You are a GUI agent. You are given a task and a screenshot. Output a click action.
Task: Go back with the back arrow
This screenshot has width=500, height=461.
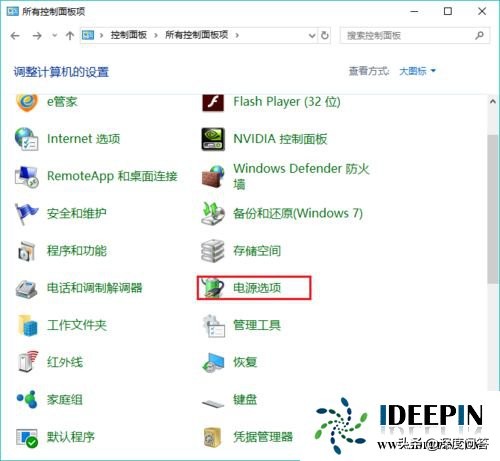point(15,35)
